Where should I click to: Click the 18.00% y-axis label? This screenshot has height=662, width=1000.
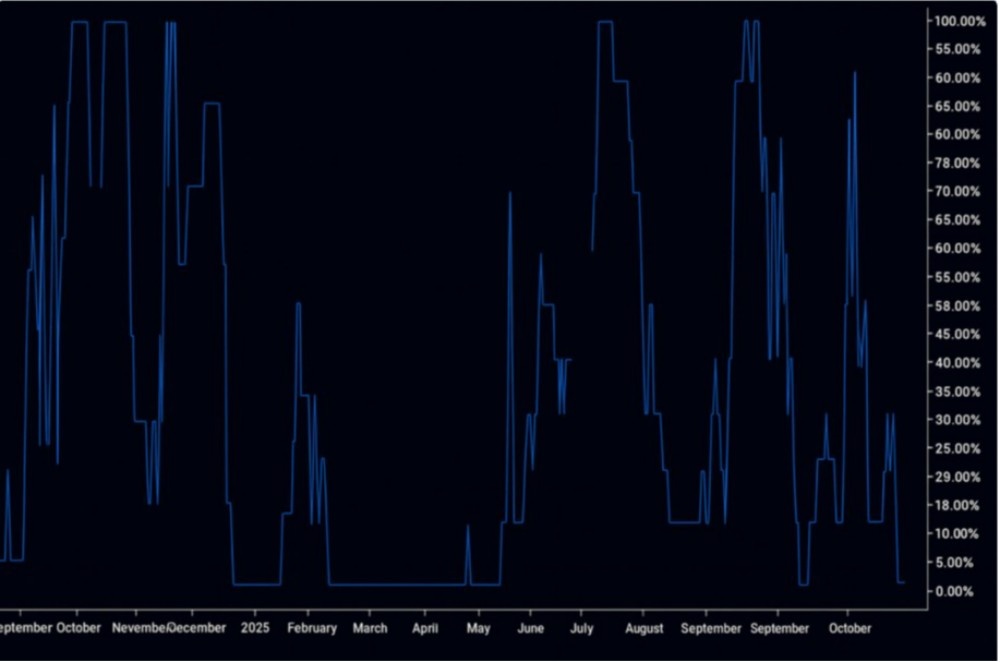pyautogui.click(x=958, y=506)
